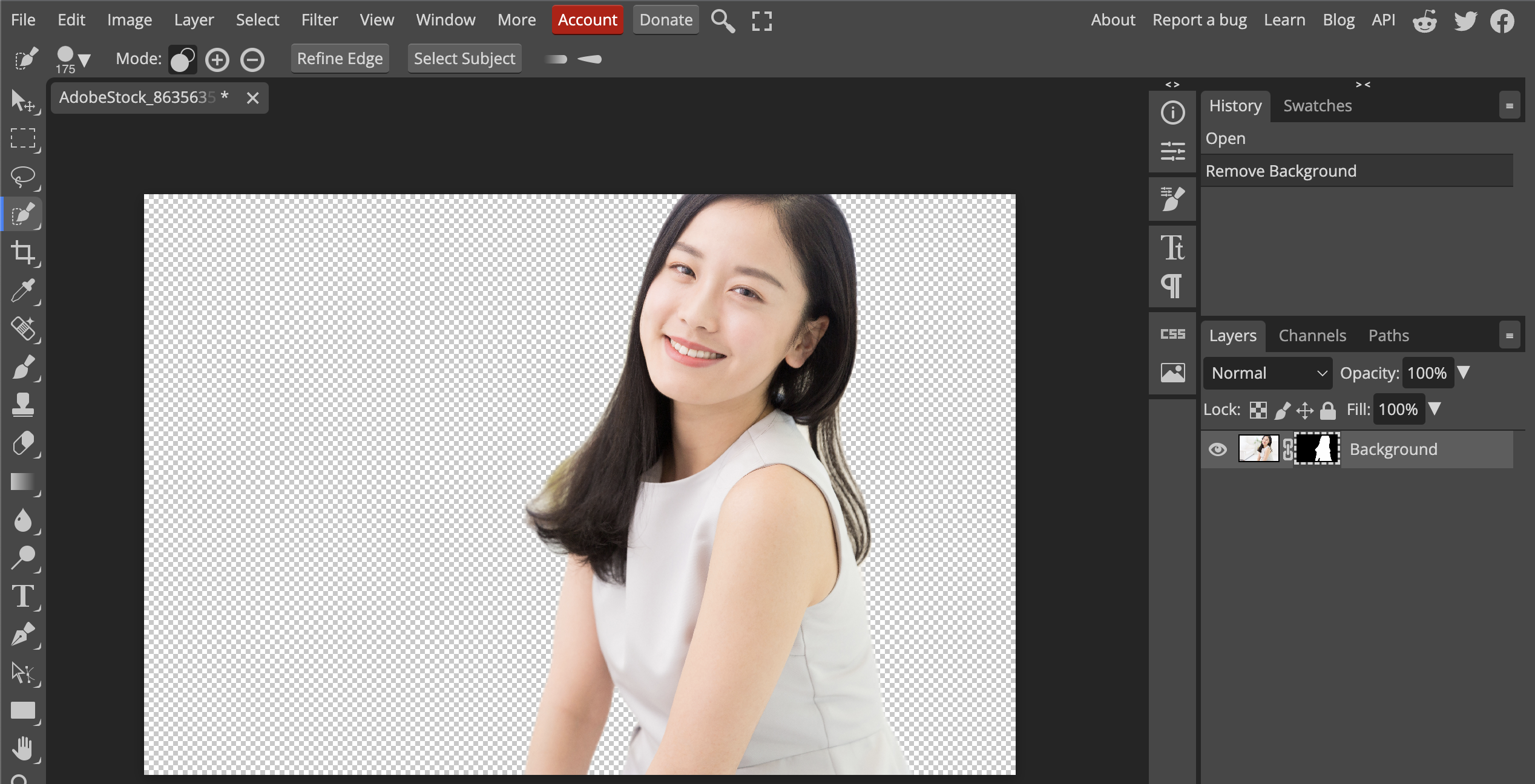Select the Lasso tool
Viewport: 1535px width, 784px height.
tap(23, 177)
